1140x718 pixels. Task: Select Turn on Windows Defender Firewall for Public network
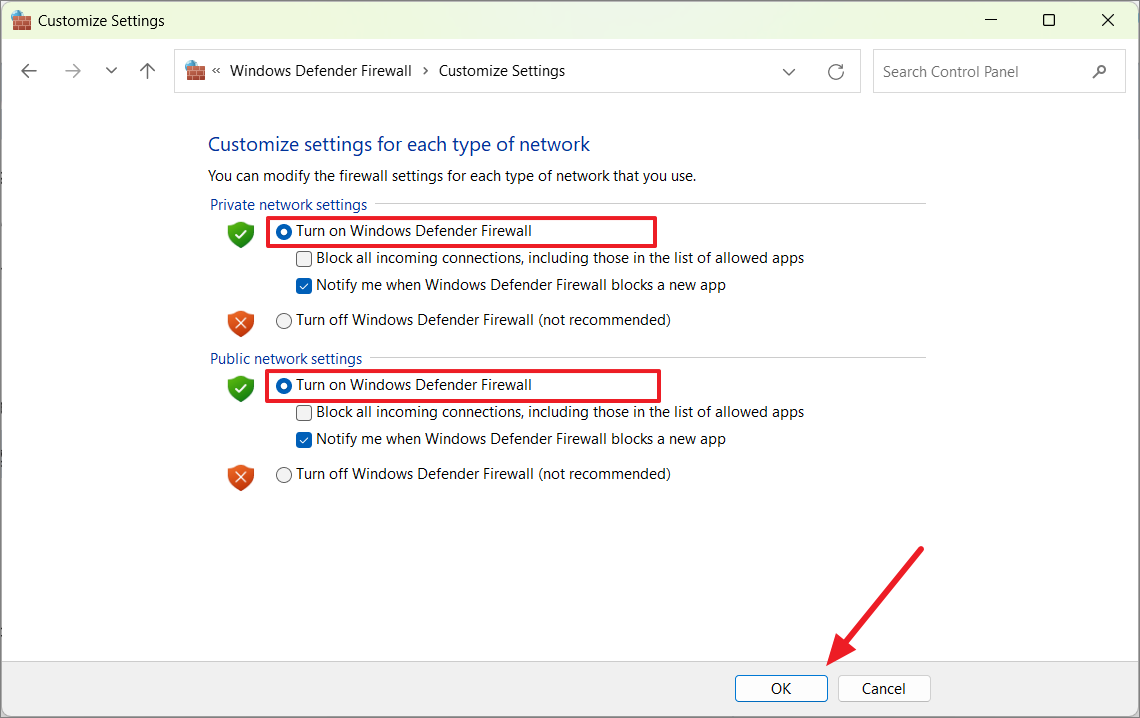283,386
